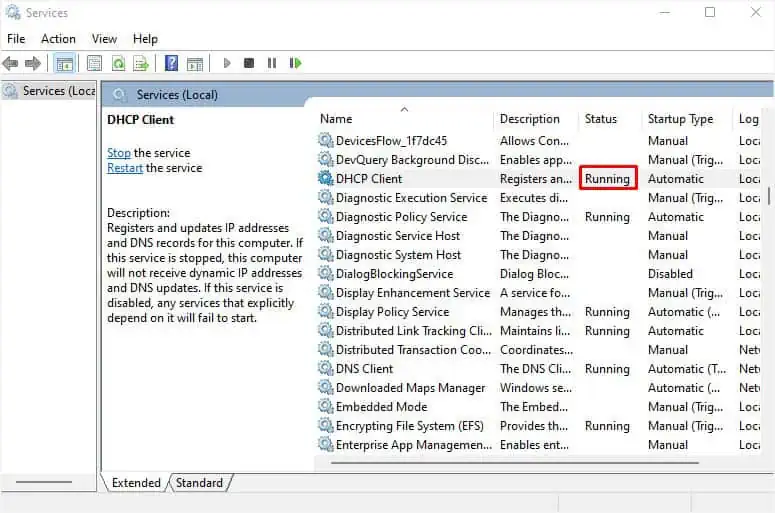Image resolution: width=775 pixels, height=513 pixels.
Task: Open the View menu
Action: tap(104, 39)
